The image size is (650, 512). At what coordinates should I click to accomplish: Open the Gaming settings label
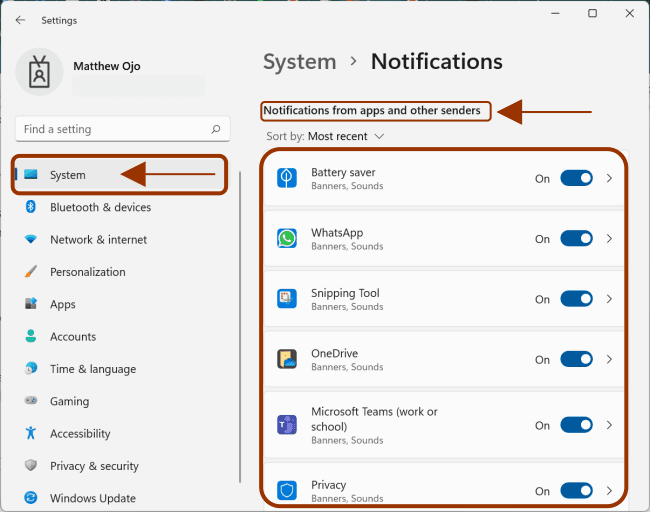pyautogui.click(x=70, y=401)
